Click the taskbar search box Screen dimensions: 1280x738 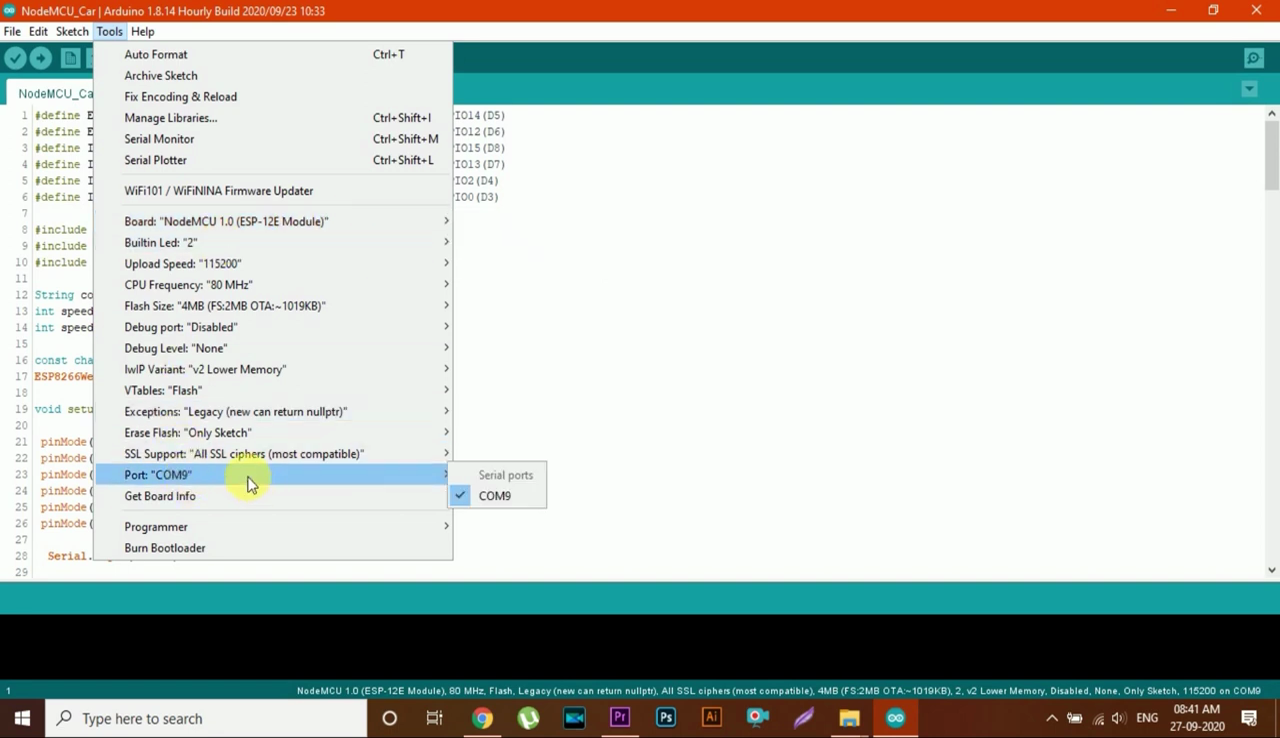pyautogui.click(x=206, y=718)
